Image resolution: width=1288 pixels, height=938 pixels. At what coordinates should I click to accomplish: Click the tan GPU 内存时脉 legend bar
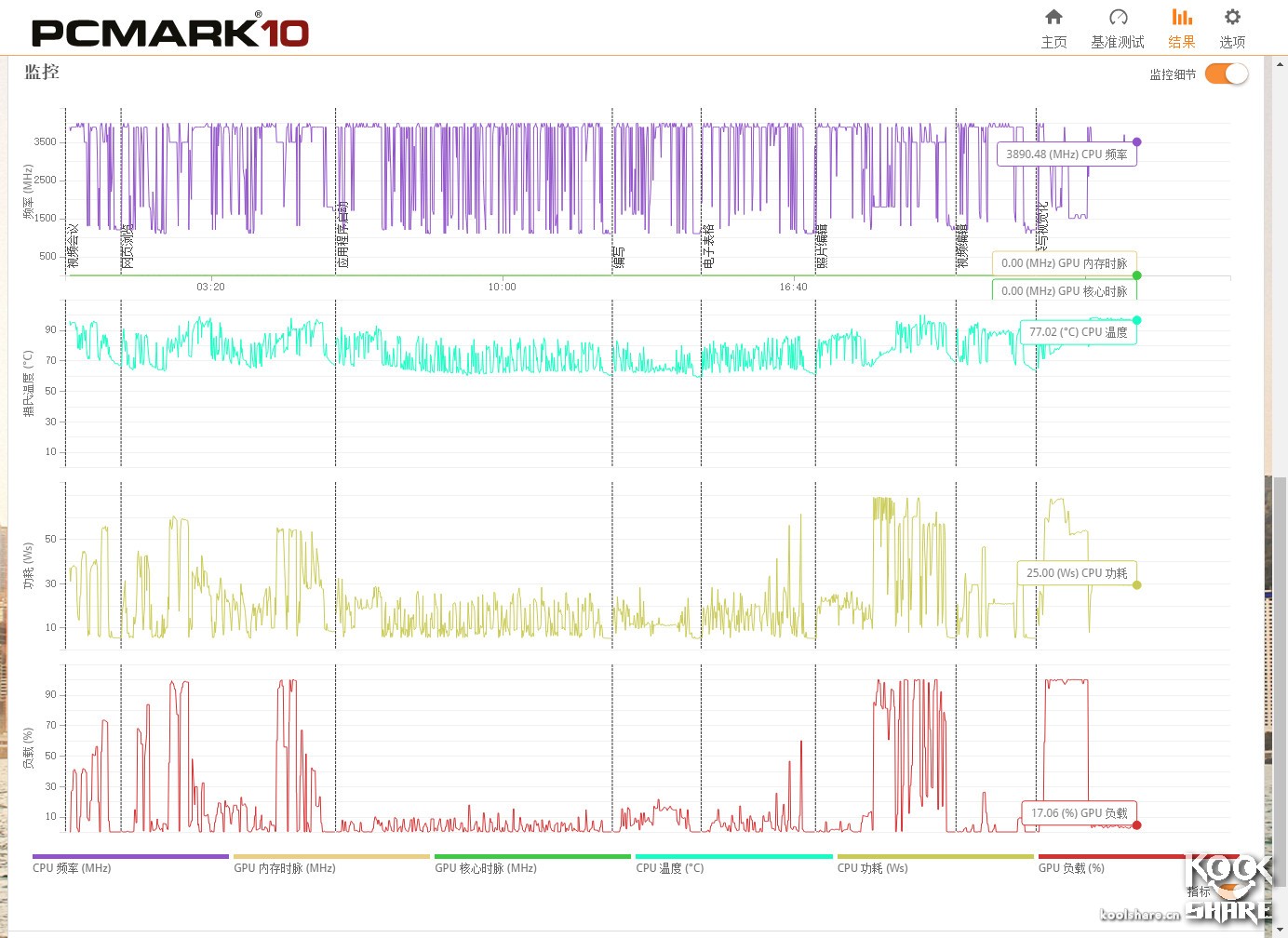click(331, 856)
